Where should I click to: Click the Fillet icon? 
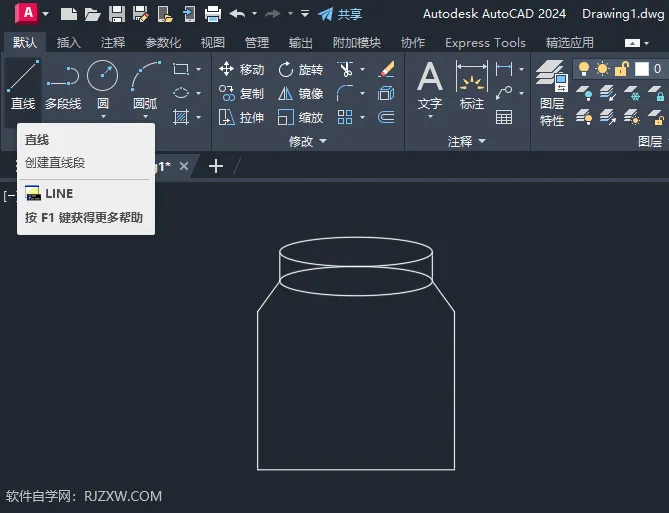point(345,93)
